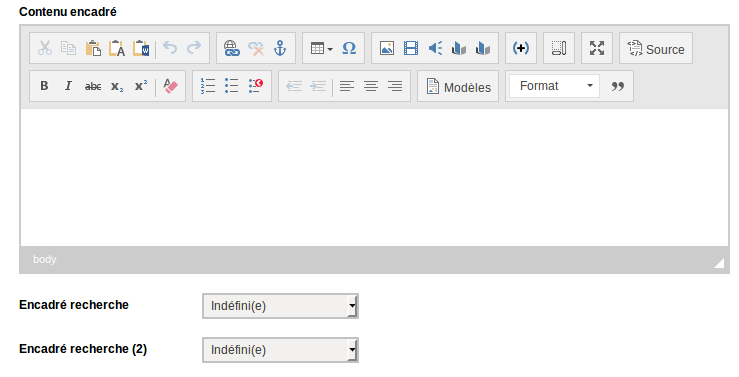Click the "Encadré recherche (2)" label

pyautogui.click(x=83, y=349)
